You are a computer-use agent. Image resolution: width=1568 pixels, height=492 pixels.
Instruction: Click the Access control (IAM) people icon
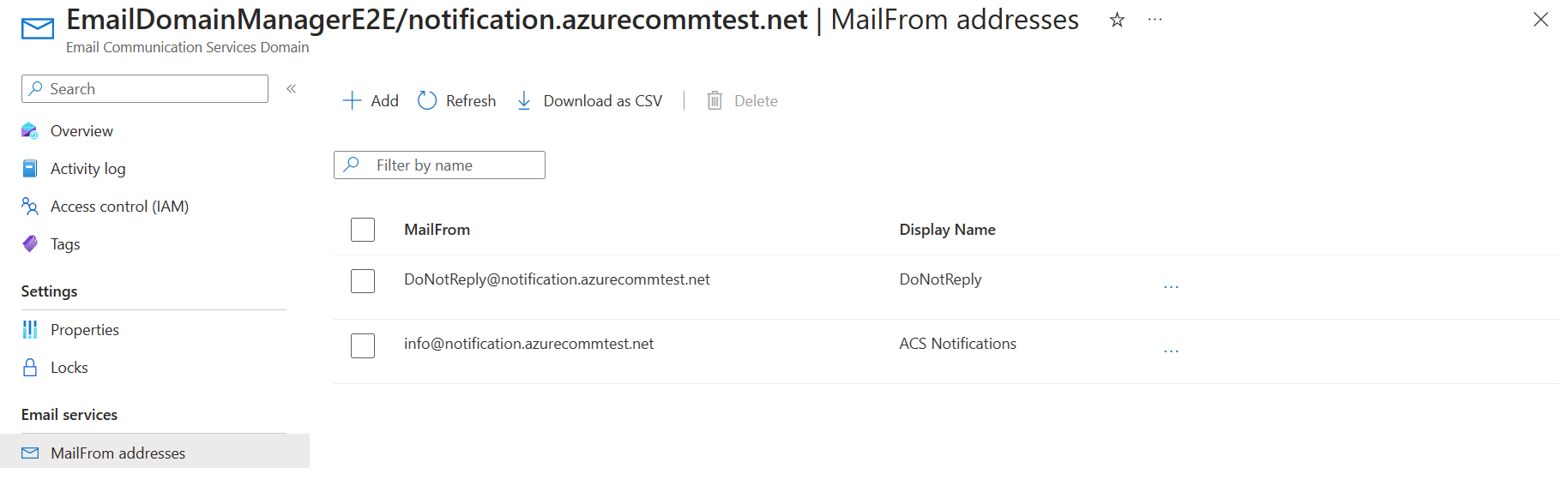[30, 207]
